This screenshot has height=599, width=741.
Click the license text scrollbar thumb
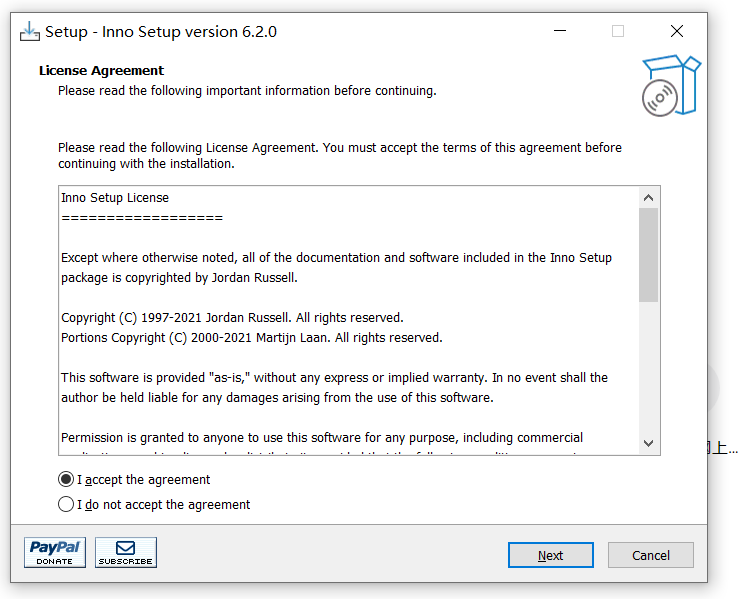pyautogui.click(x=648, y=255)
